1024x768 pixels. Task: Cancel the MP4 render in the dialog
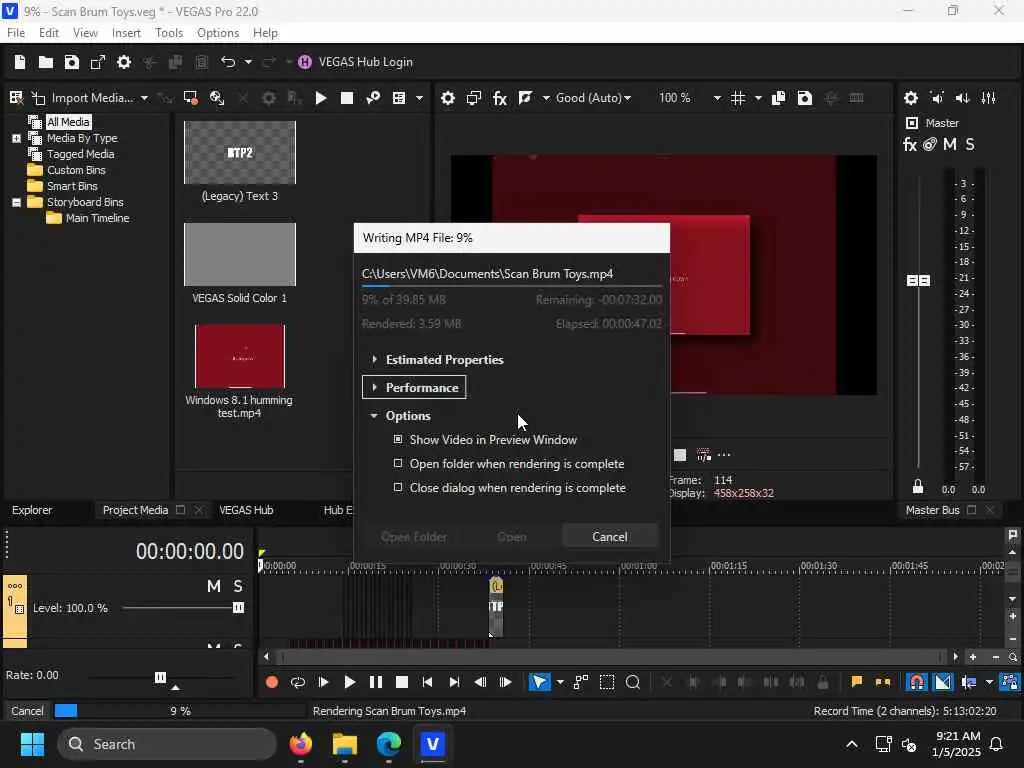(x=609, y=537)
